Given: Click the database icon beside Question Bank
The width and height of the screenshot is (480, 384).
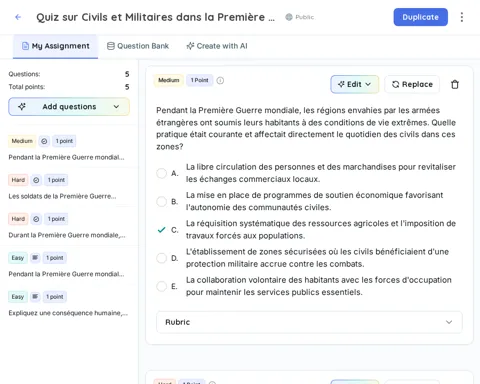Looking at the screenshot, I should 111,46.
